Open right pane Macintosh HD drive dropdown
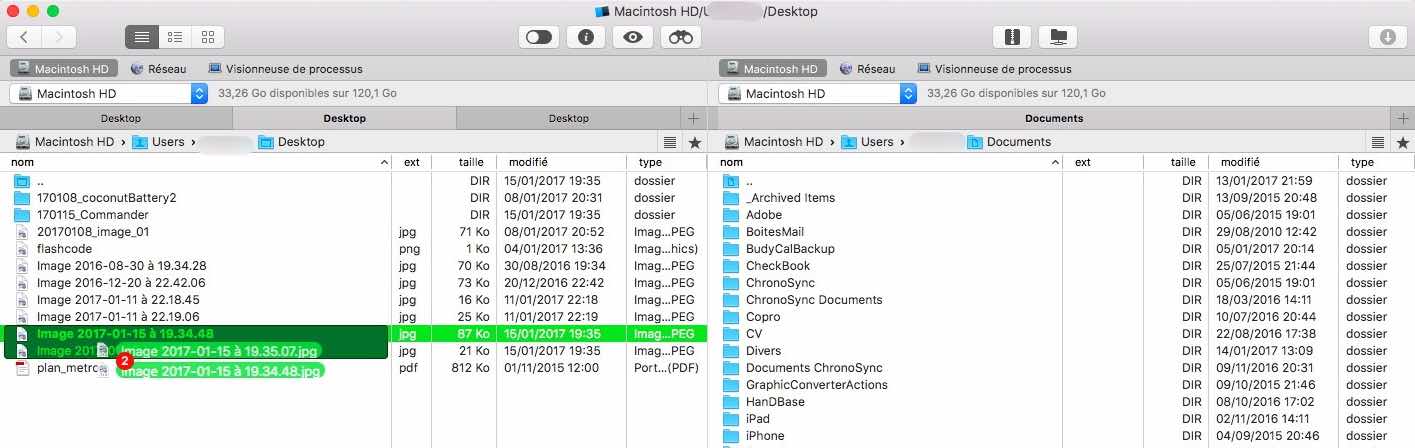The image size is (1415, 448). 907,93
